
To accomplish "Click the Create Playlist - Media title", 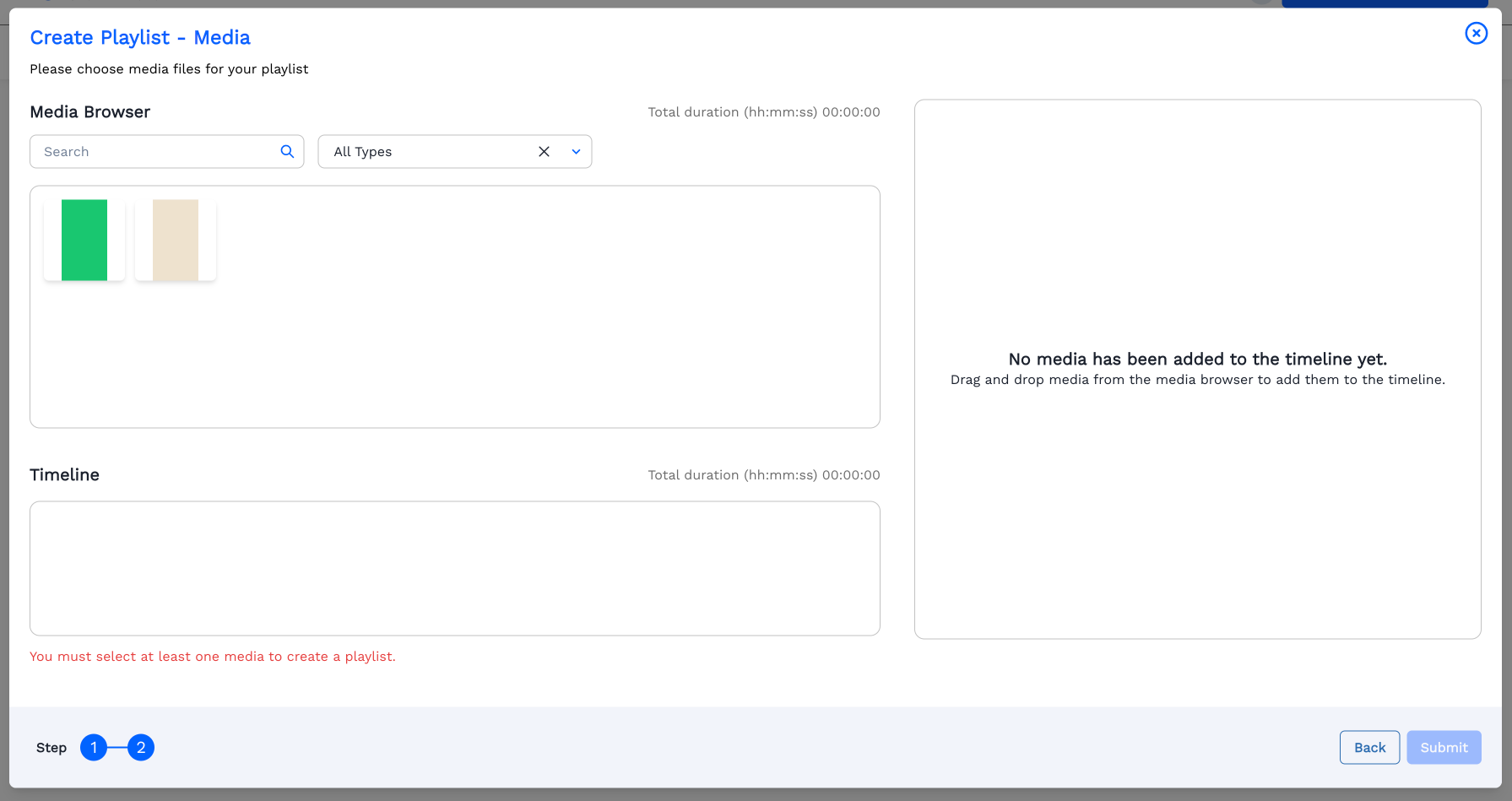I will pos(140,38).
